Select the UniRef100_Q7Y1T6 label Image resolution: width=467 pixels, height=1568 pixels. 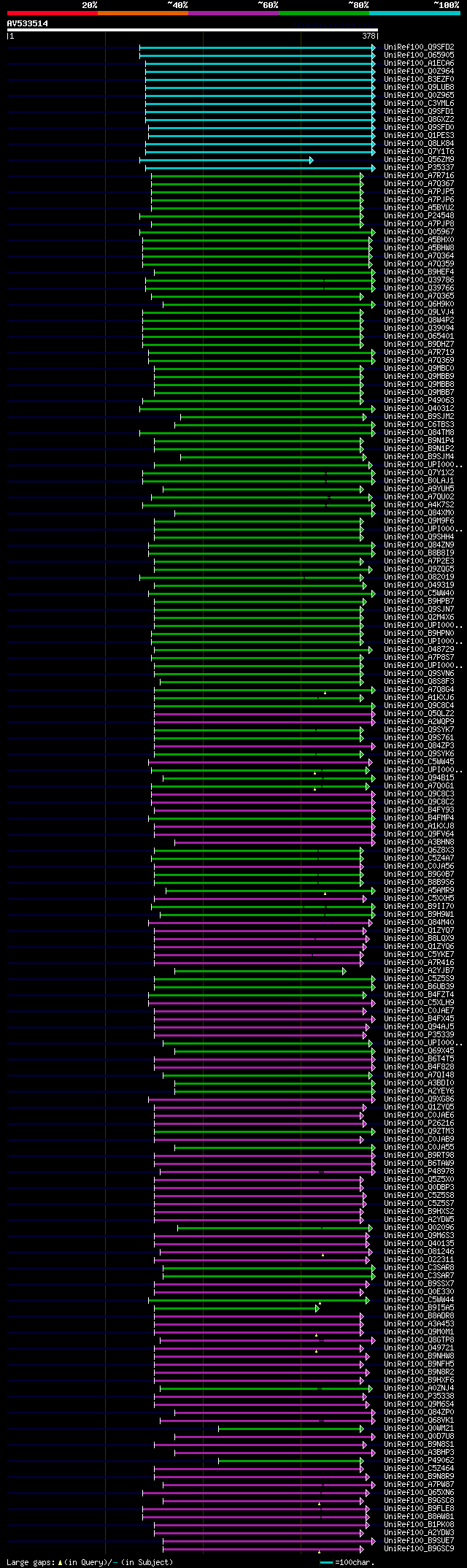(419, 152)
